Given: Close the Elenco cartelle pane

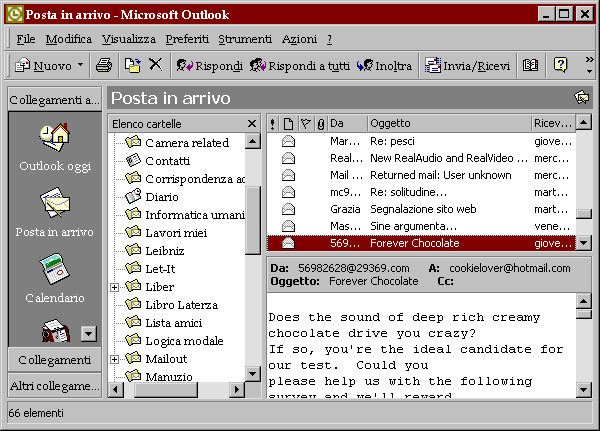Looking at the screenshot, I should (252, 123).
